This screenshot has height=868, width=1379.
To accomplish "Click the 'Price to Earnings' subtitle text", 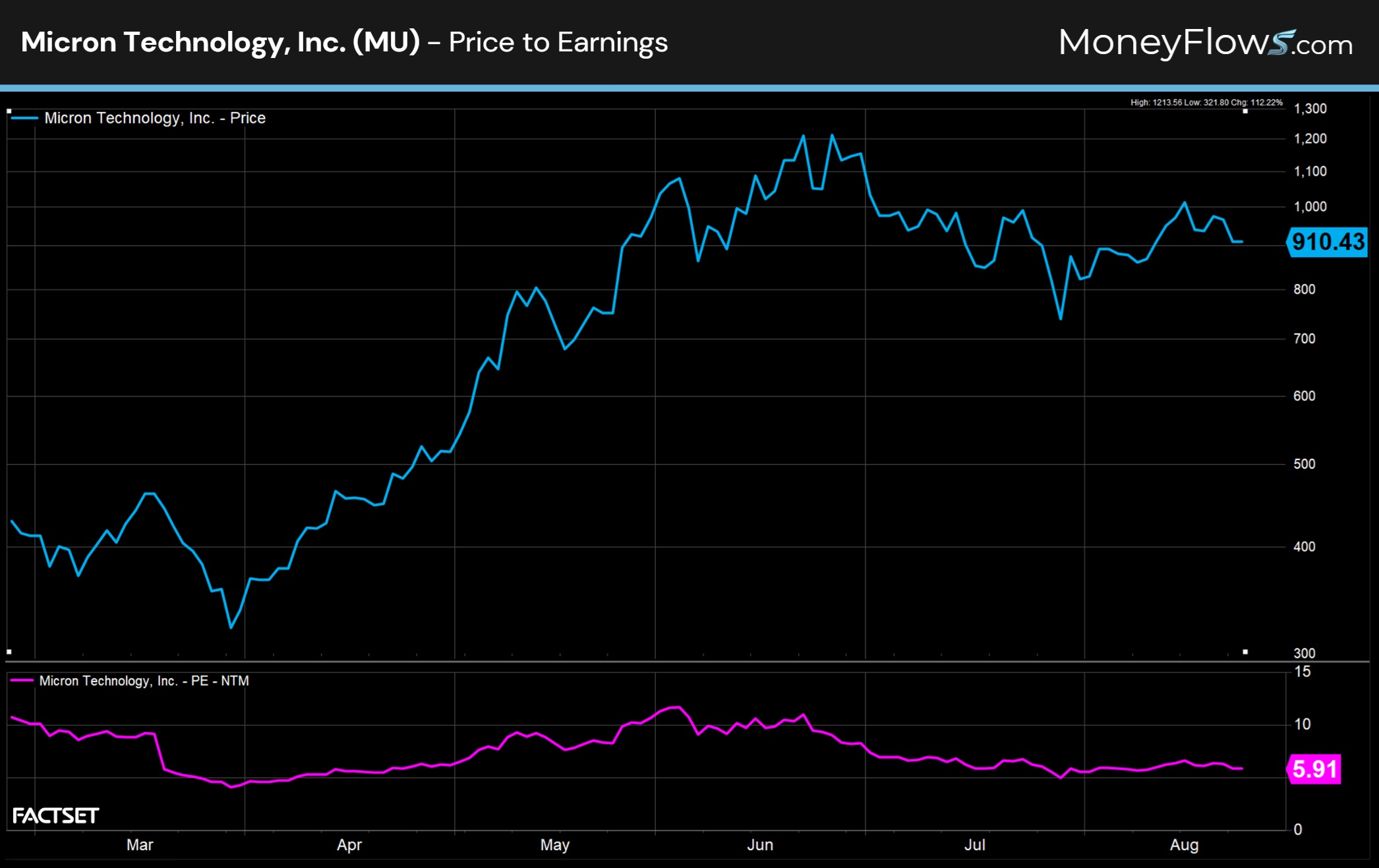I will pos(558,42).
